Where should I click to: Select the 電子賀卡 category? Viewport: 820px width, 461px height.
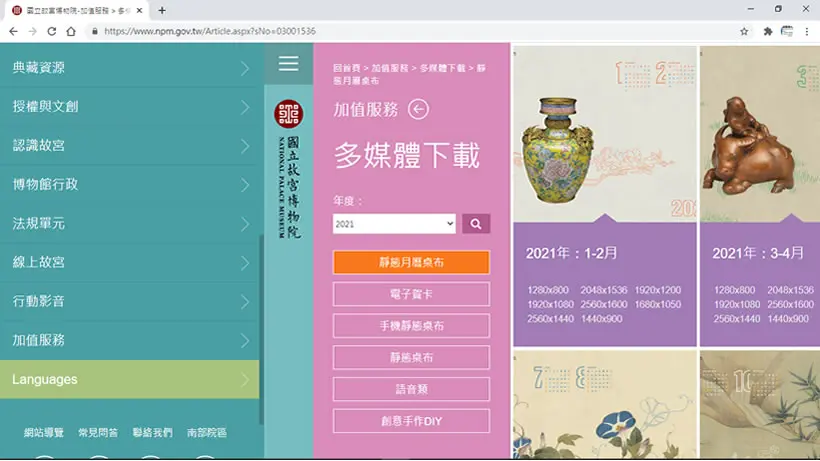pos(411,294)
